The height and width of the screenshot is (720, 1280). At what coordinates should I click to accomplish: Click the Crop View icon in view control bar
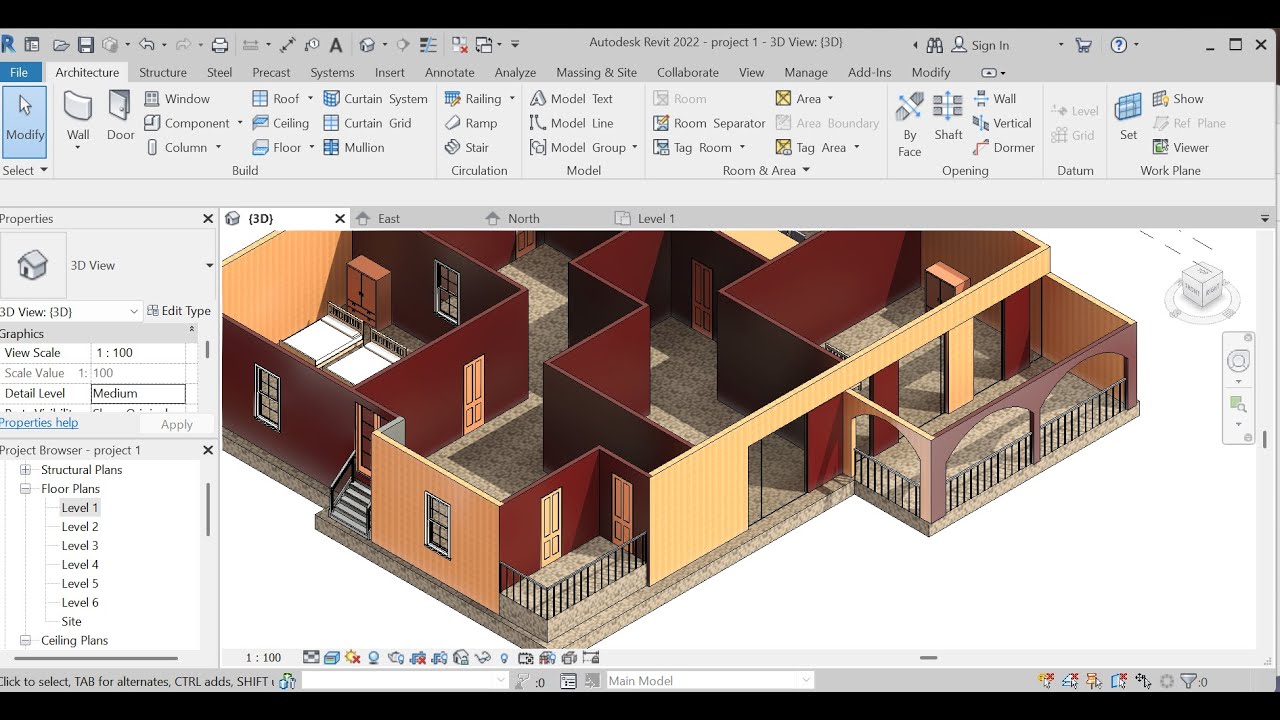(417, 658)
